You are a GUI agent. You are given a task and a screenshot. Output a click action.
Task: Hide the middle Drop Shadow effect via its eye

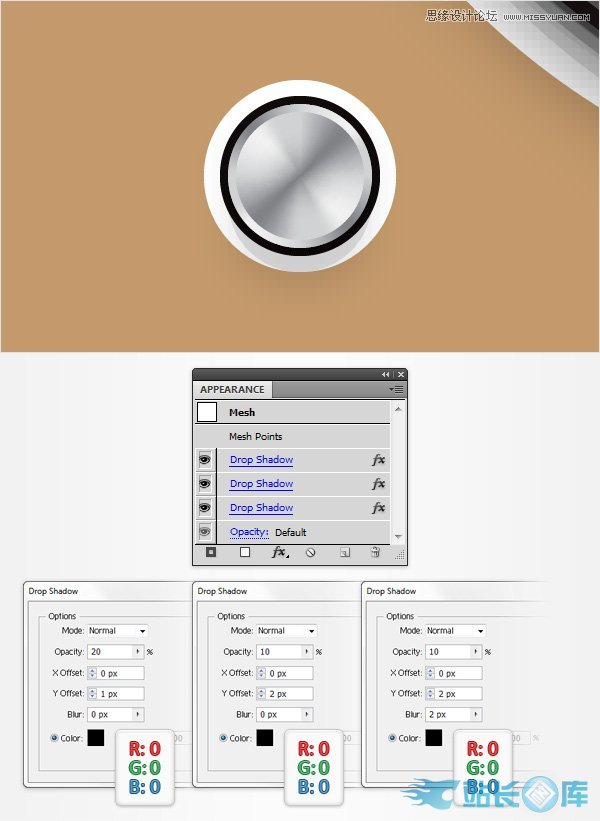pyautogui.click(x=205, y=484)
